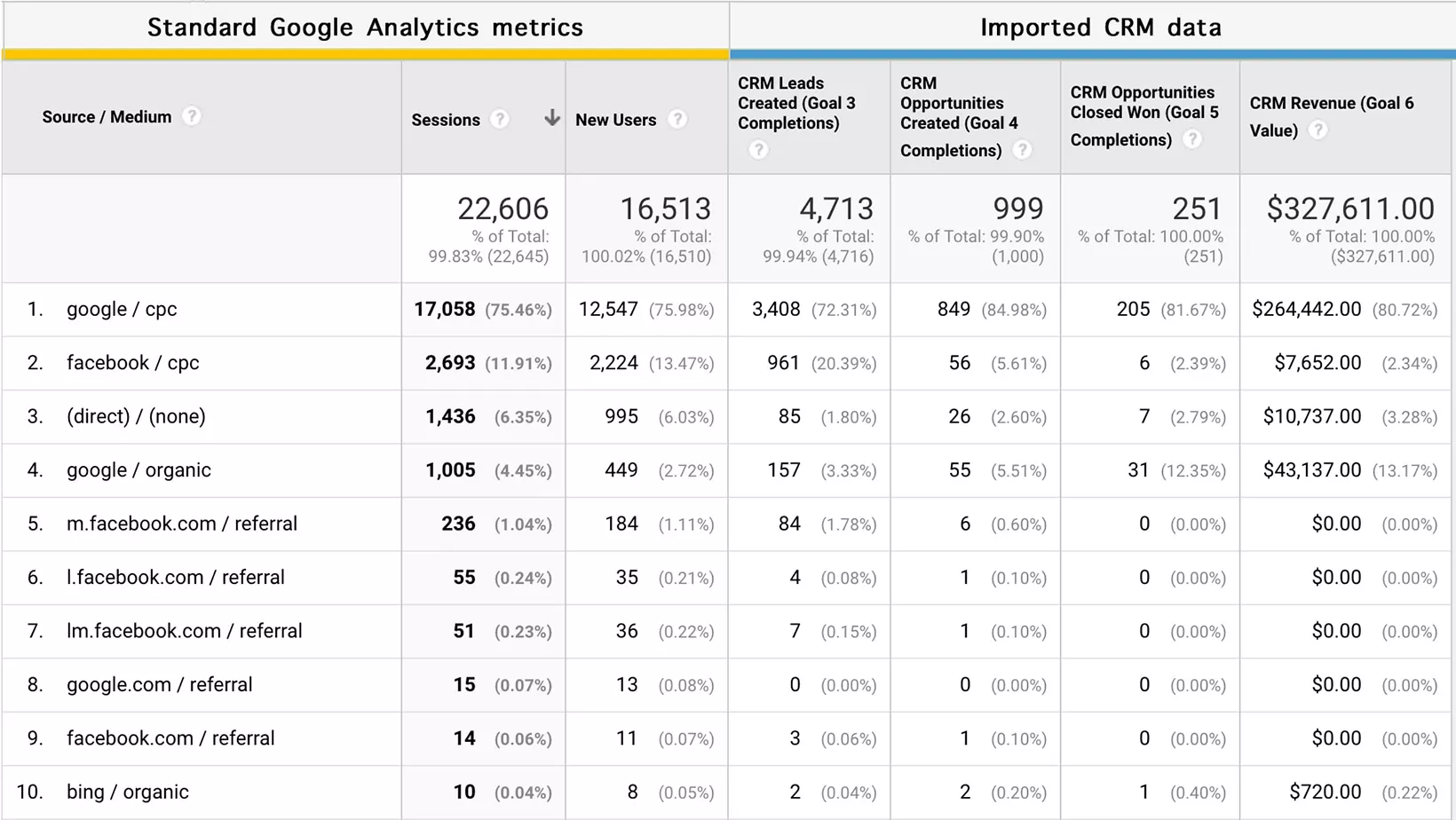The height and width of the screenshot is (820, 1456).
Task: Select the Imported CRM data header
Action: [x=1101, y=28]
